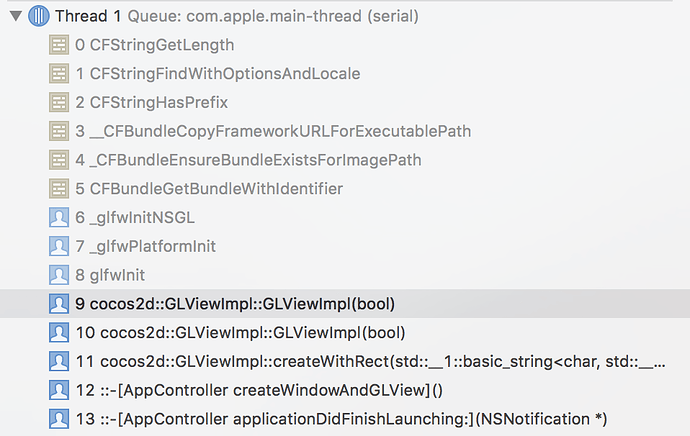
Task: Click the system frame icon beside CFStringGetLength
Action: point(60,45)
